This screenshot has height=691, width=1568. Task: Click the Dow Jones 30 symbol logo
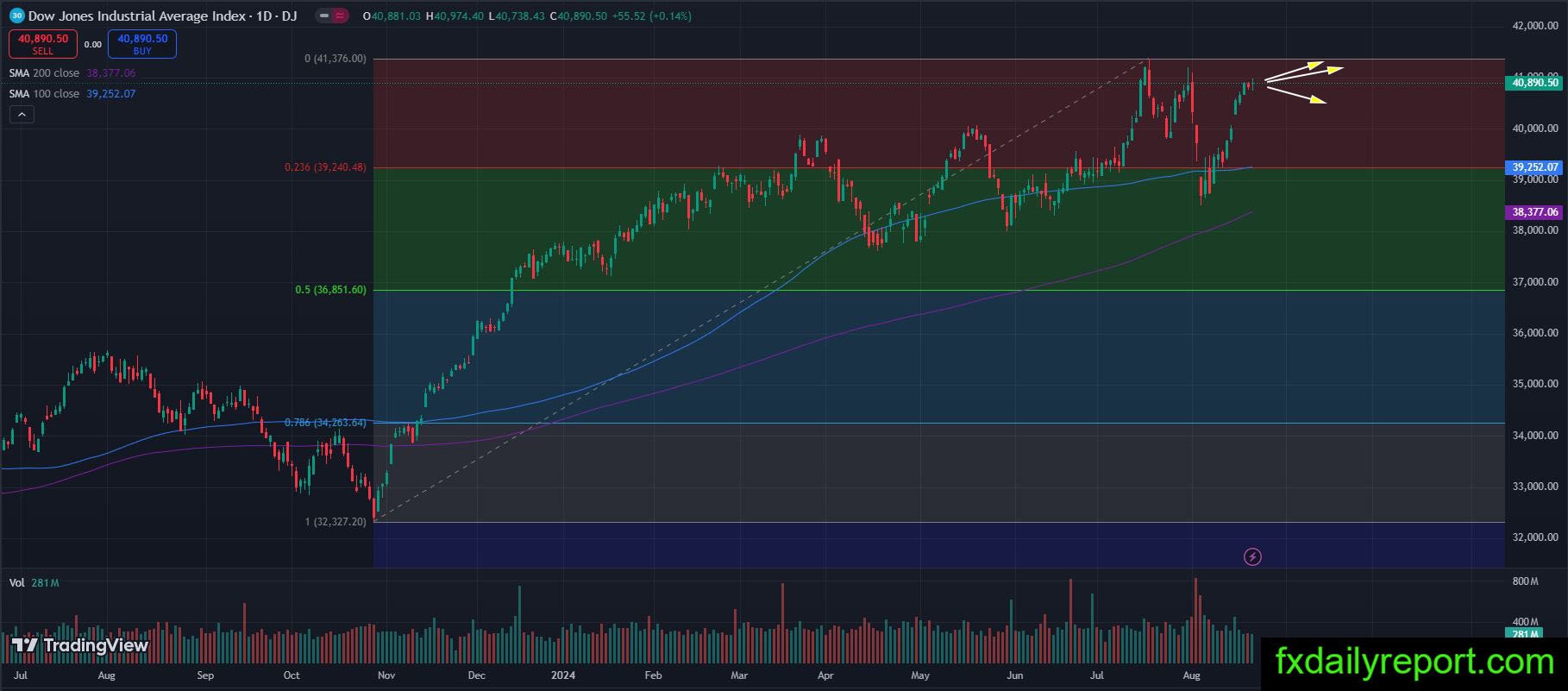point(16,16)
